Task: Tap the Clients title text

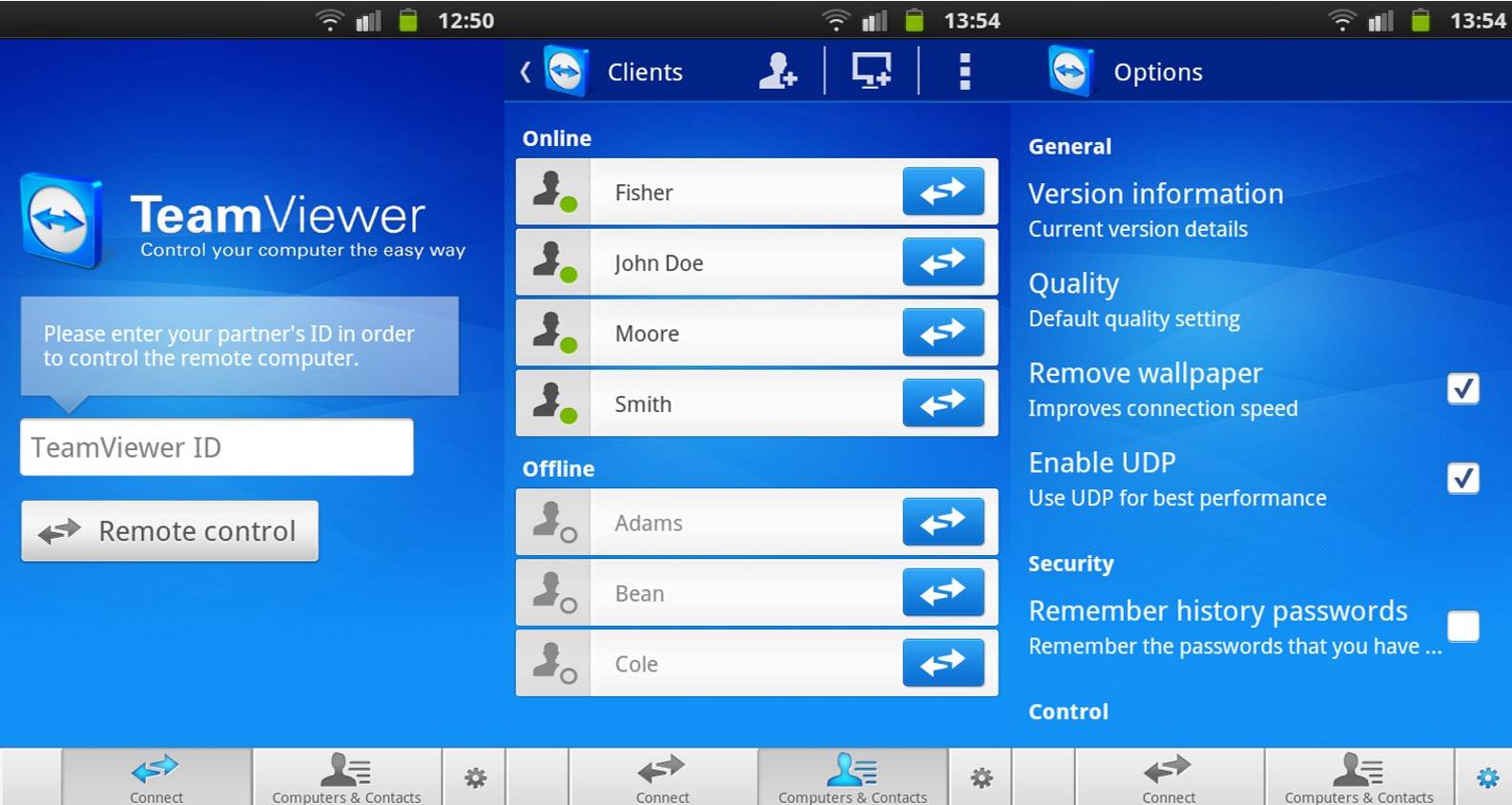Action: click(x=645, y=72)
